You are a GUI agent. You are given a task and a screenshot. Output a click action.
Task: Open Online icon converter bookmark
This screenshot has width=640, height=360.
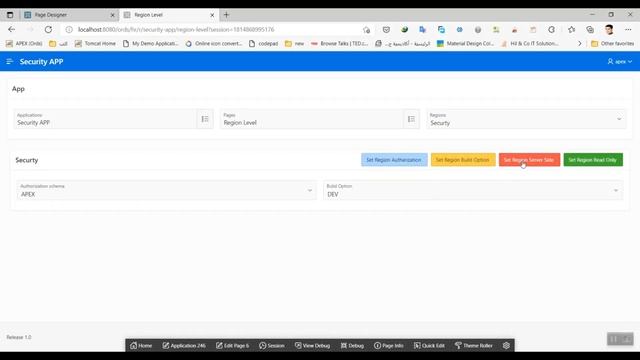click(214, 43)
